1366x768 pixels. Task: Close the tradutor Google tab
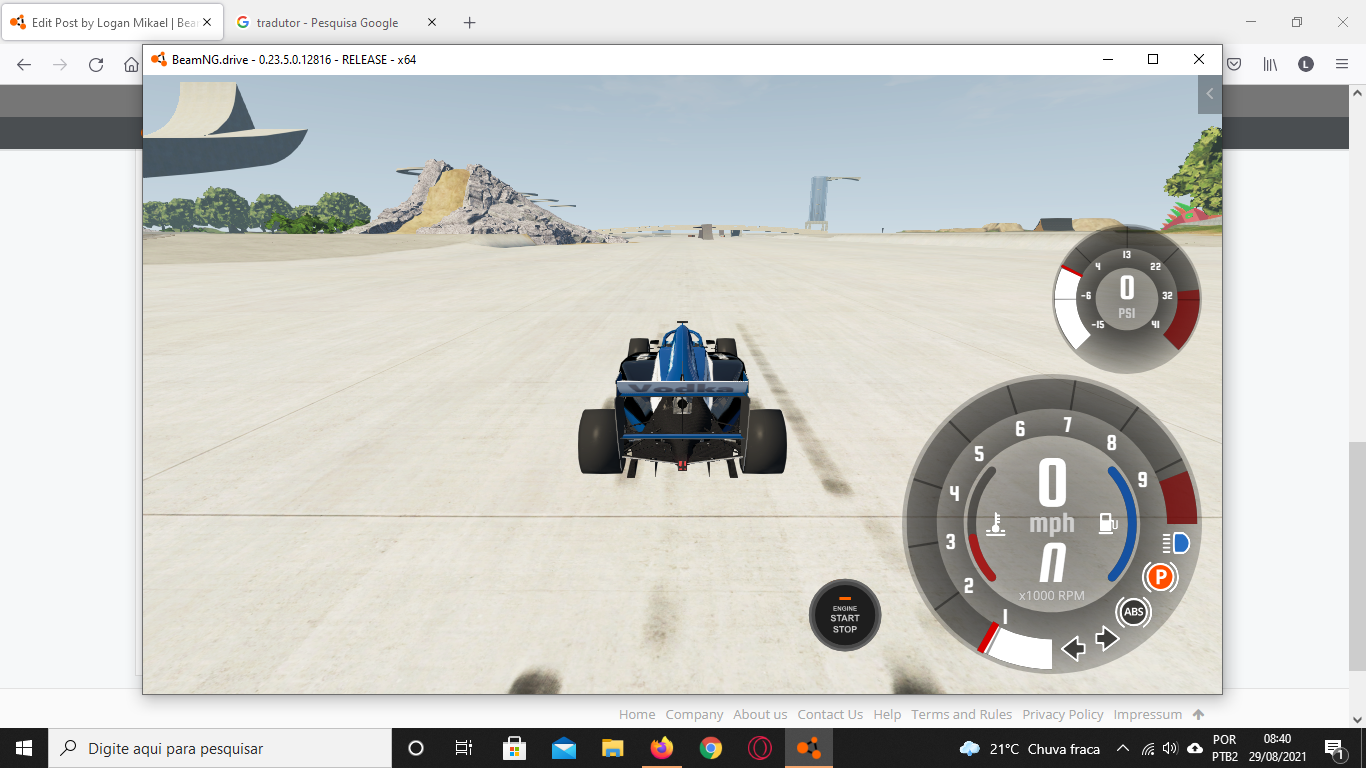[x=432, y=22]
